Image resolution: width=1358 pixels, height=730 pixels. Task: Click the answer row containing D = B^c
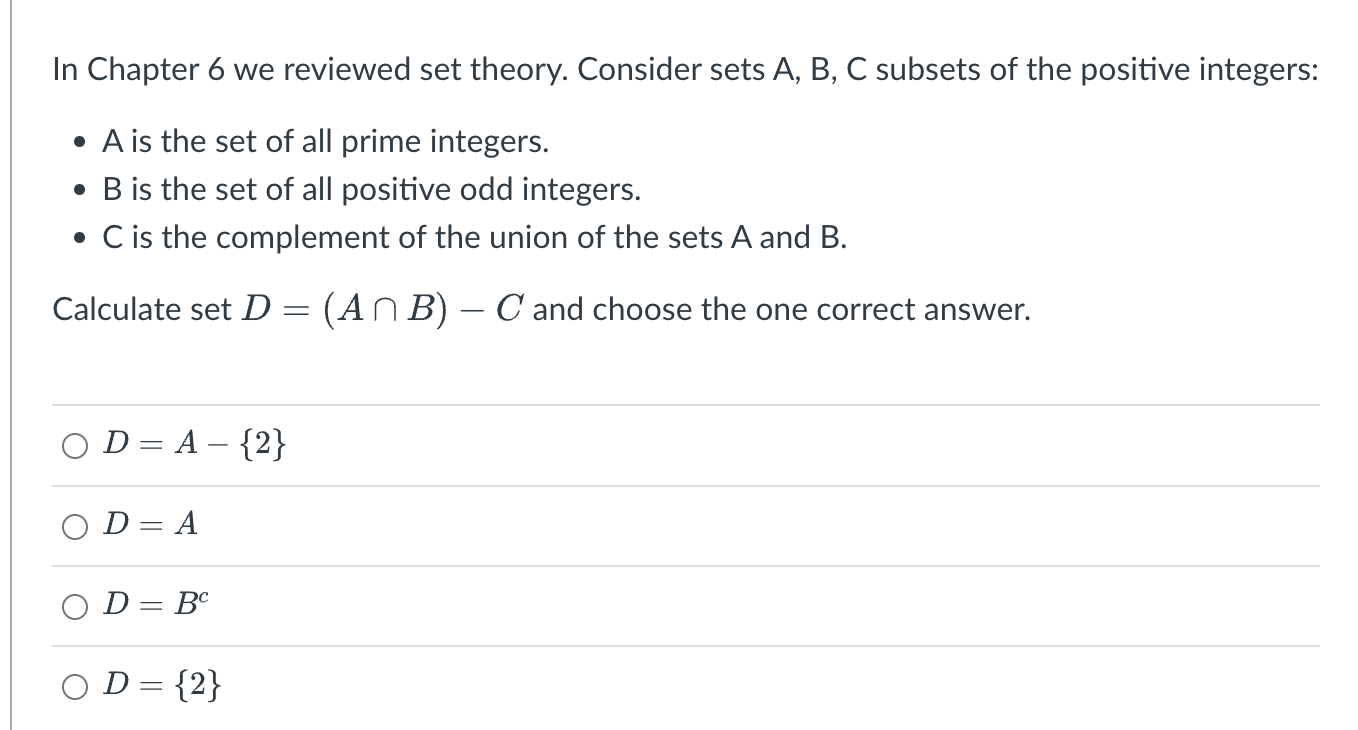click(x=600, y=605)
